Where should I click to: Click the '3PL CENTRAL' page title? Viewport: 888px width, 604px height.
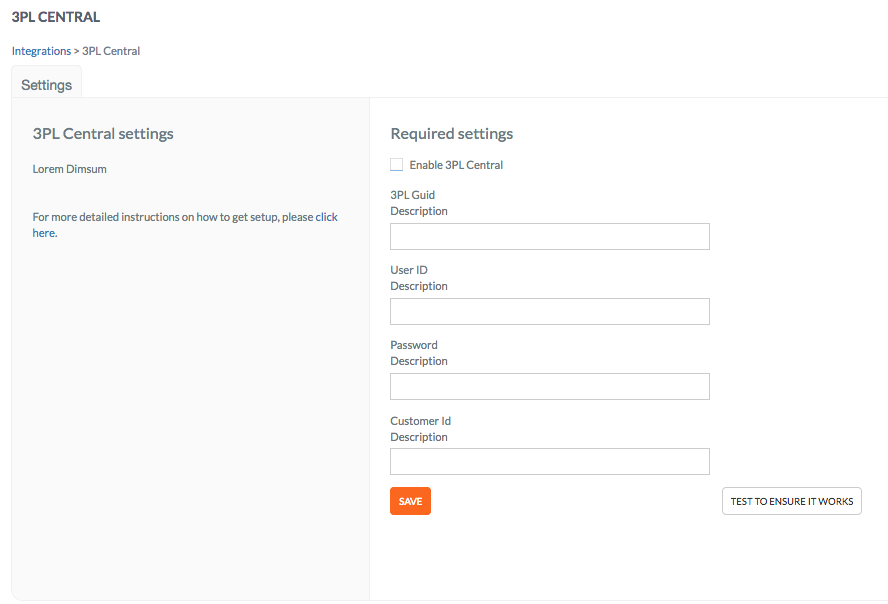pos(56,17)
